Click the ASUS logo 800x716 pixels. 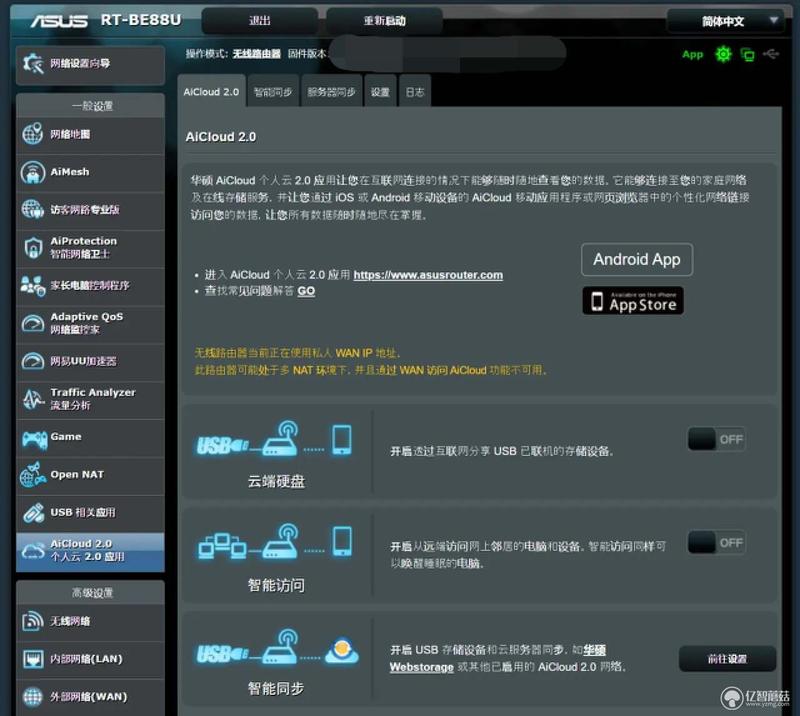pos(59,21)
